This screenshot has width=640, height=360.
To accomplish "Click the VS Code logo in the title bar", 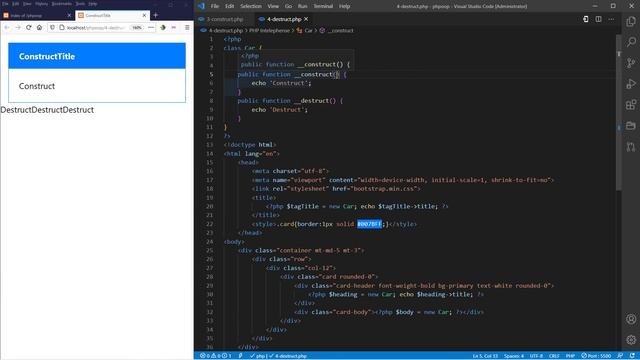I will click(201, 6).
